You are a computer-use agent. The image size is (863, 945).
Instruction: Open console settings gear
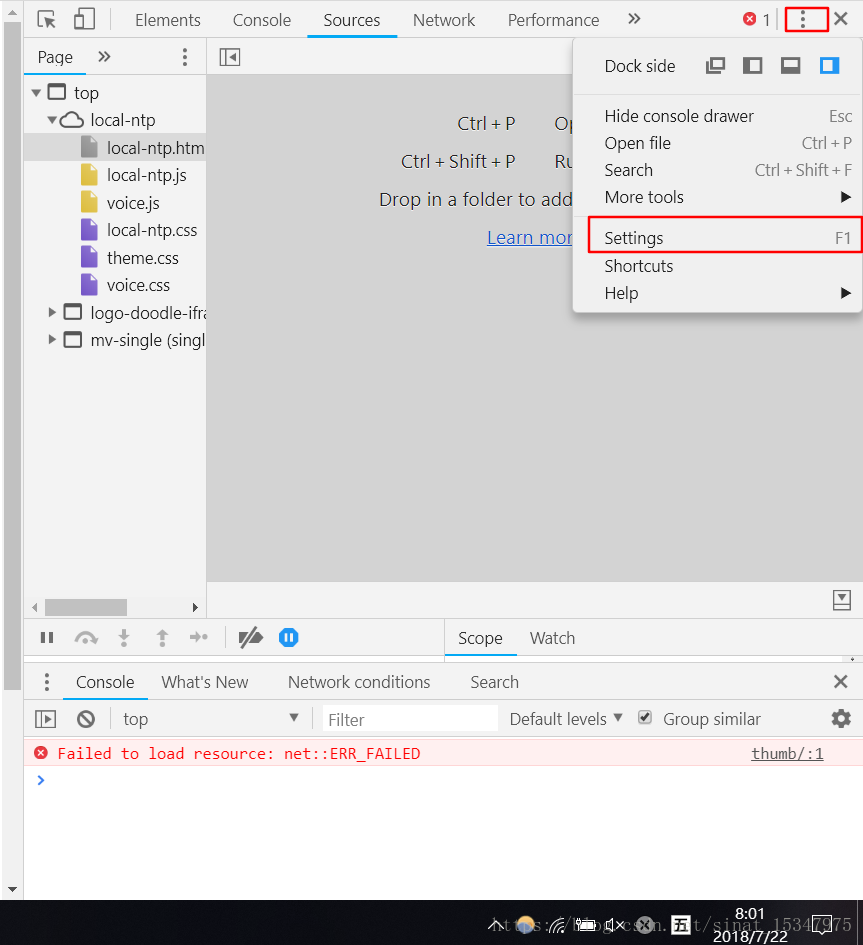[x=841, y=718]
